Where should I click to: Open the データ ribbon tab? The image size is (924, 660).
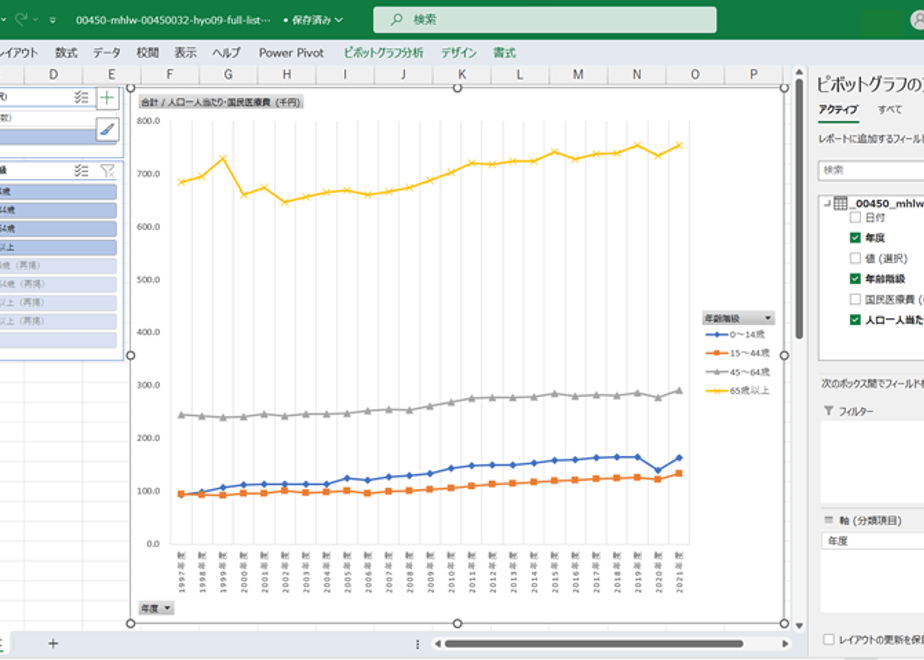pyautogui.click(x=107, y=52)
